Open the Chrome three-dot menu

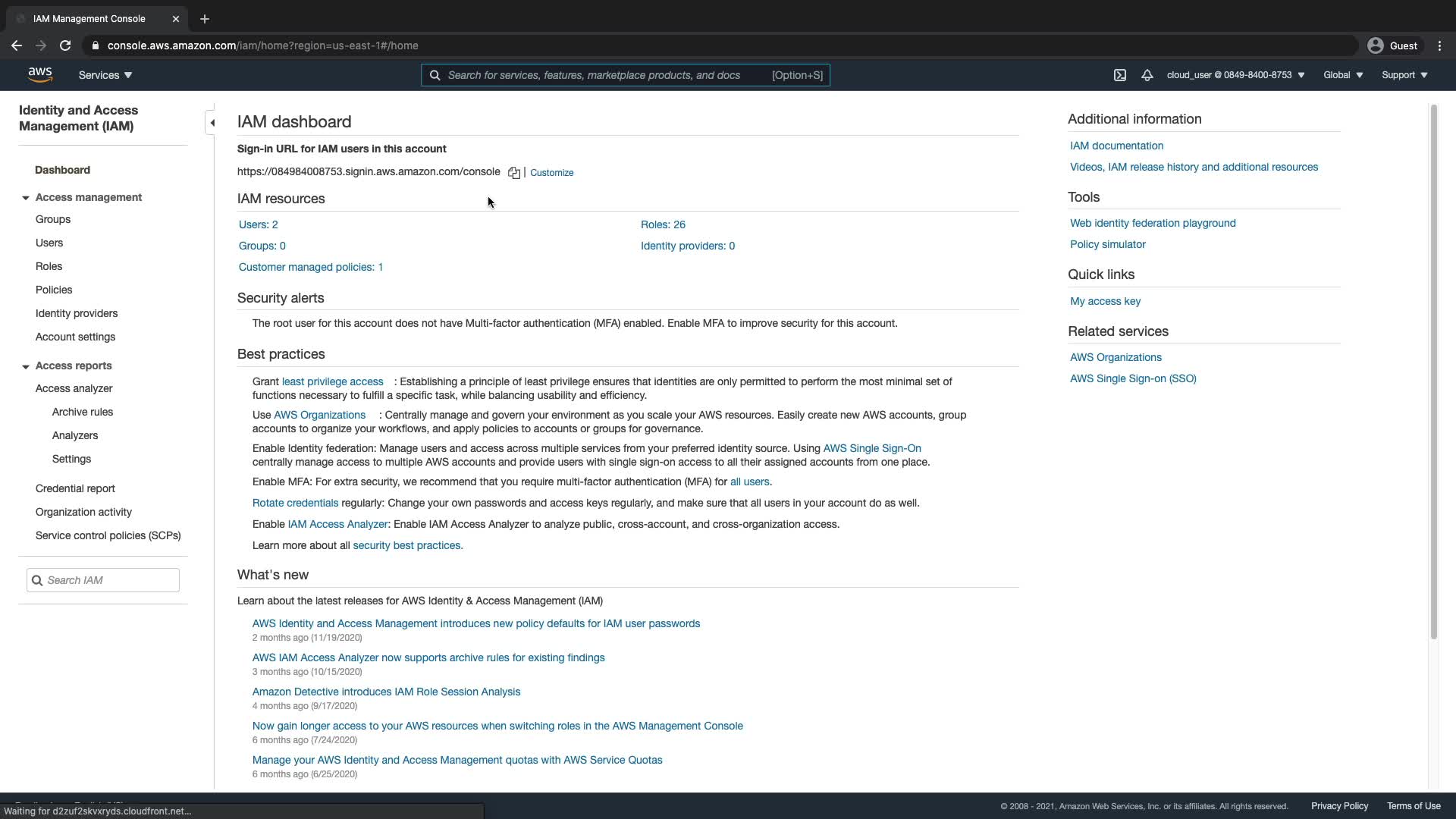click(1439, 45)
